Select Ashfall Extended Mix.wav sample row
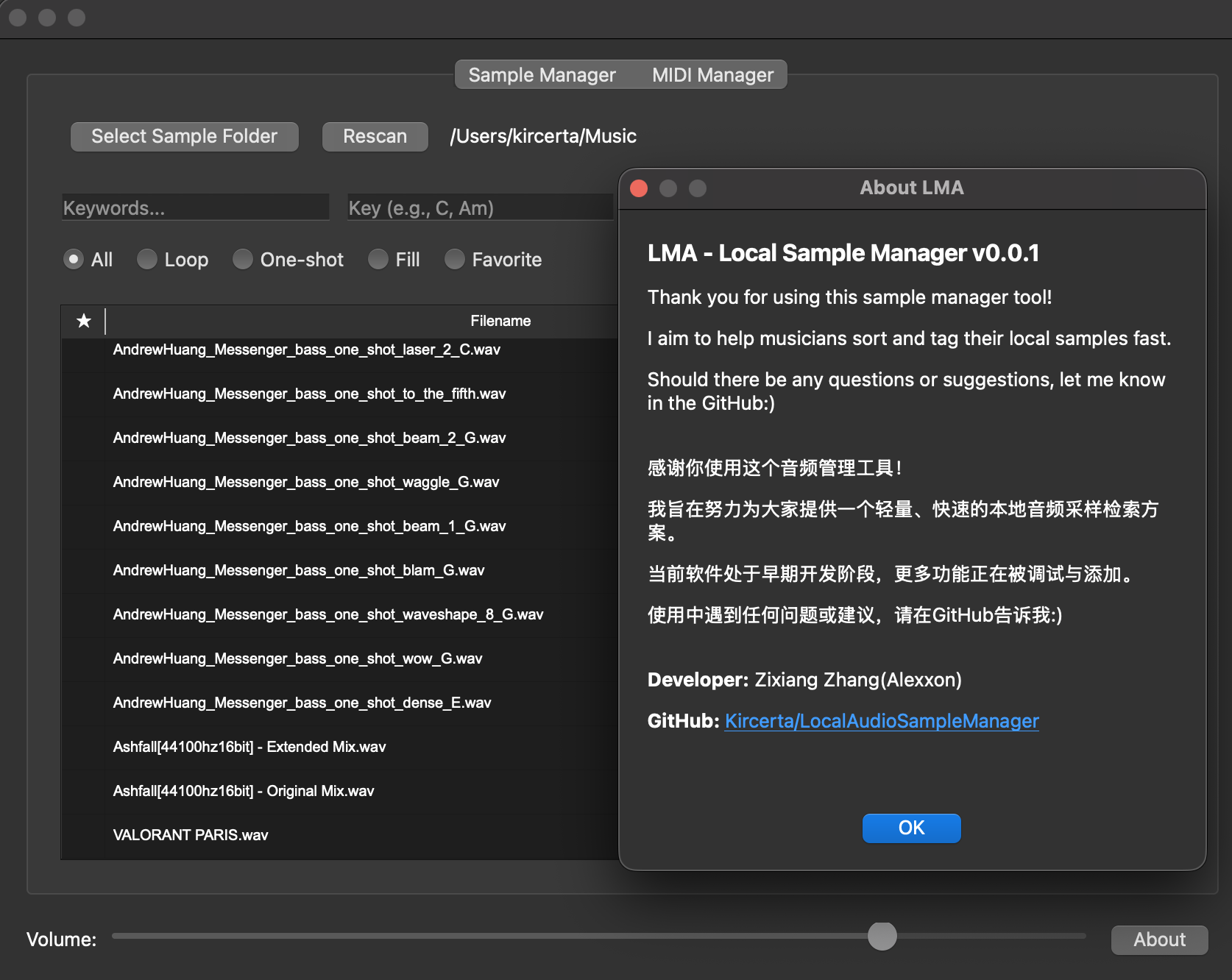 (x=249, y=747)
